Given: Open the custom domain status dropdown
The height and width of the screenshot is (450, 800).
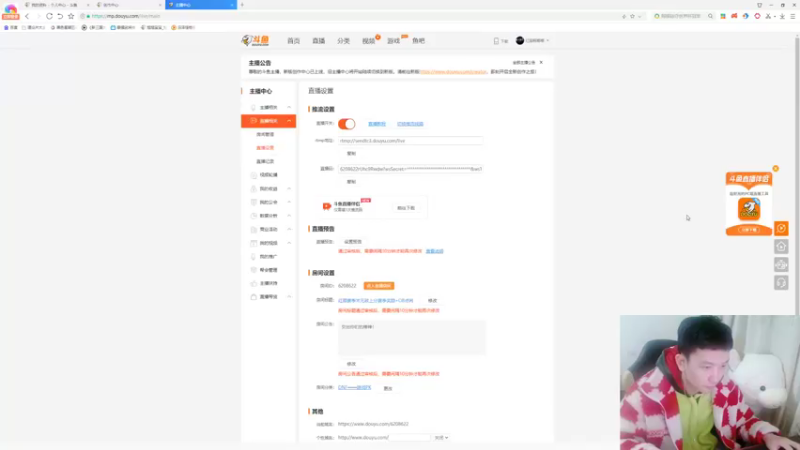Looking at the screenshot, I should [x=441, y=438].
